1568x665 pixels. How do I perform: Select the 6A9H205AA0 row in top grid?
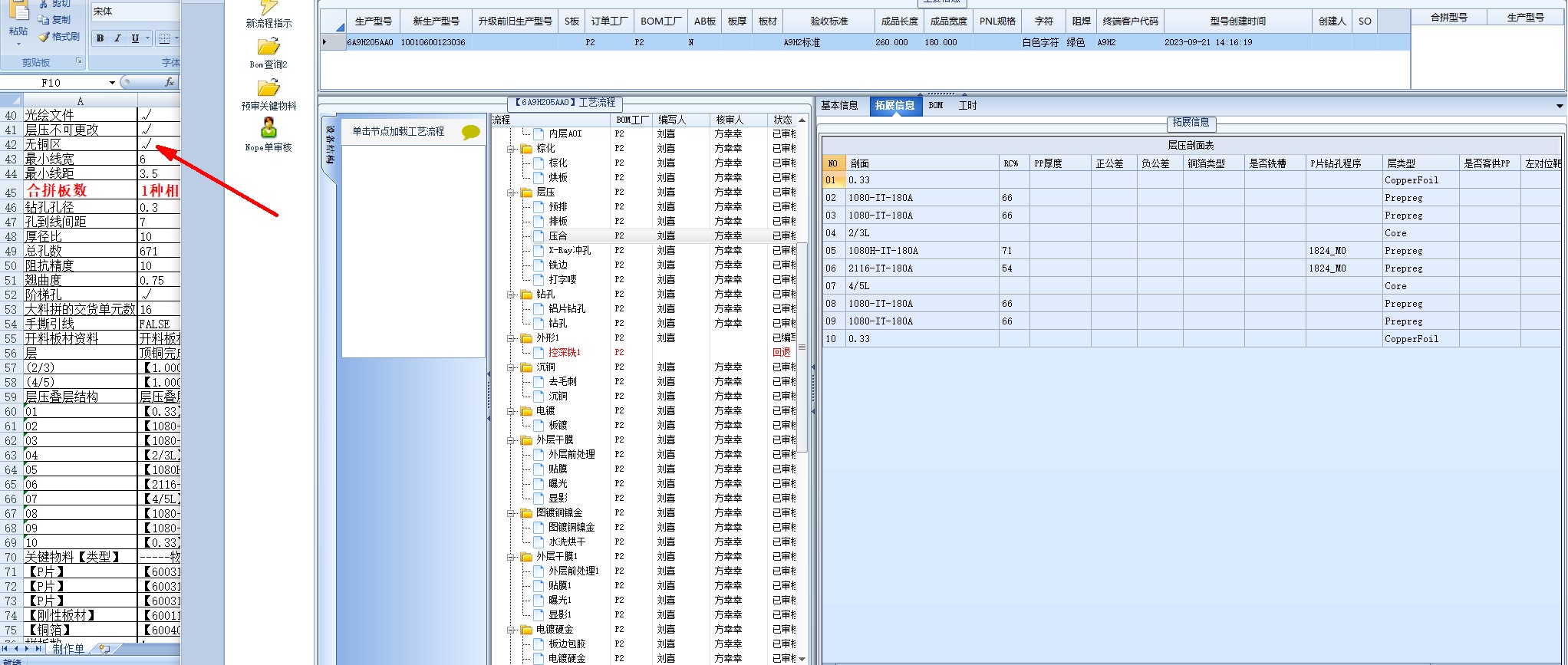click(x=865, y=42)
